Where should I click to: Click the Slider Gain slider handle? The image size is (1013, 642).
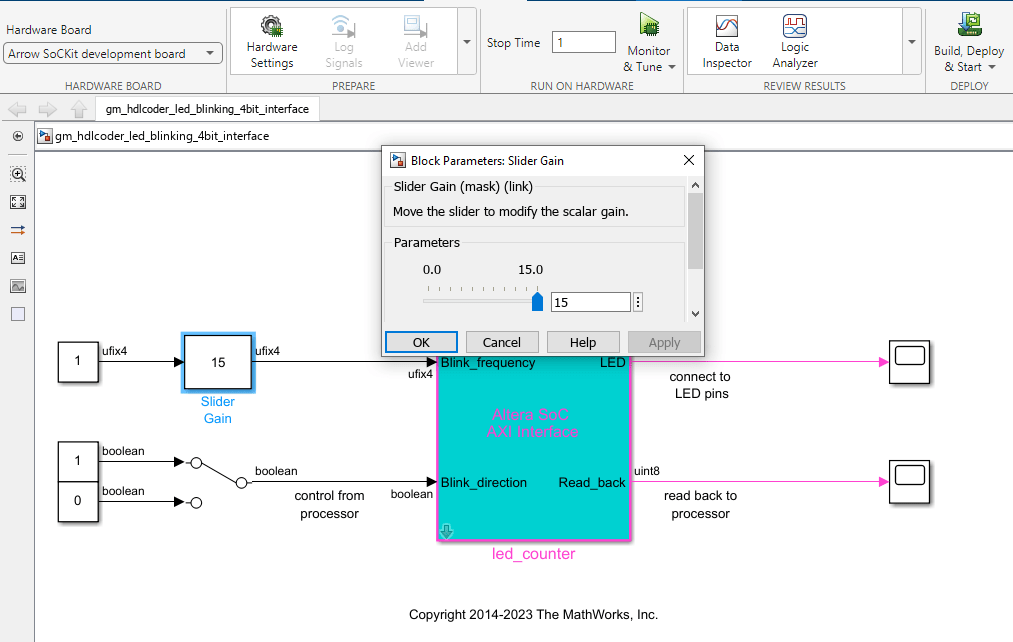point(537,302)
